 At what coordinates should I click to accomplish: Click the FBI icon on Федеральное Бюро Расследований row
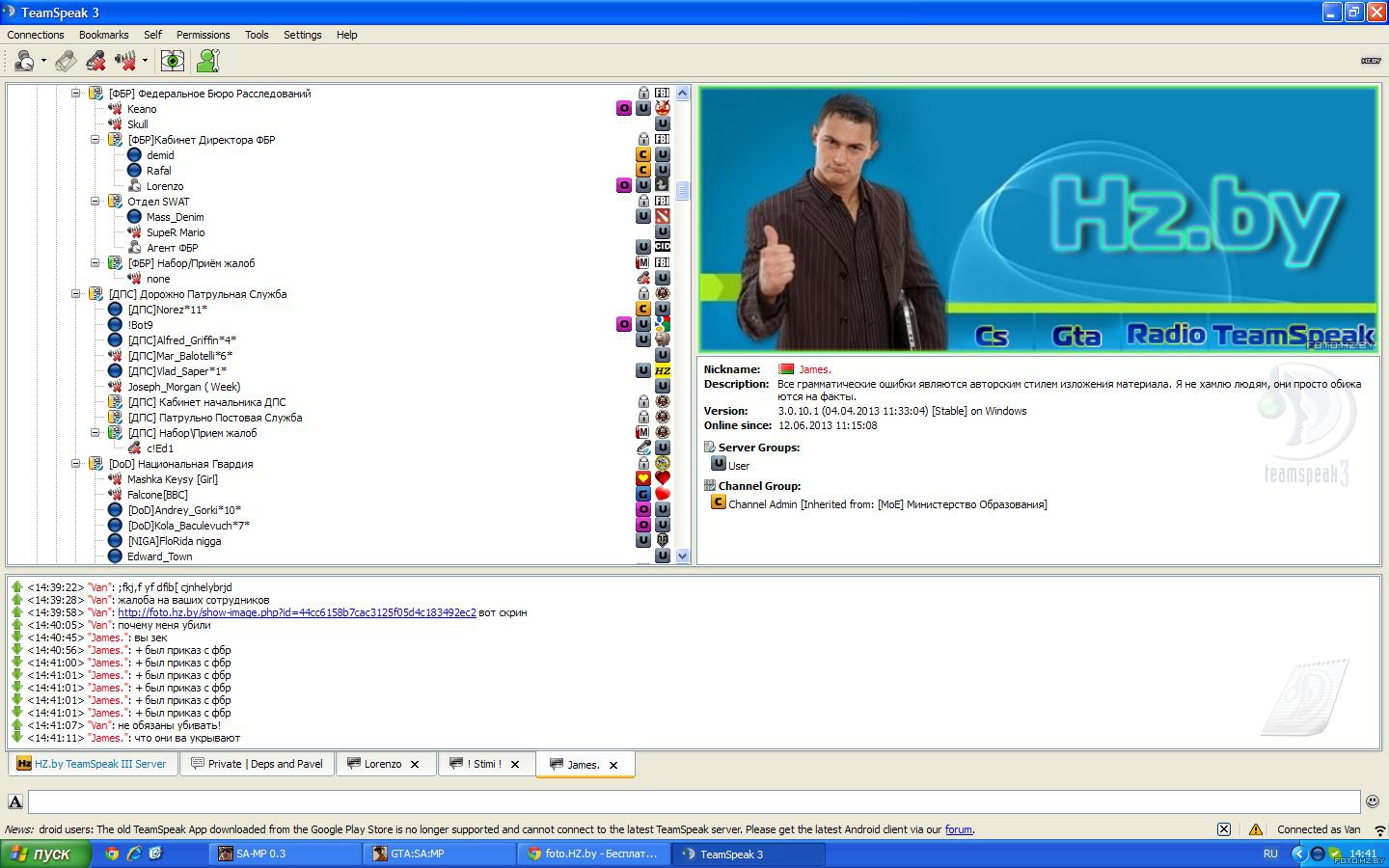point(663,93)
